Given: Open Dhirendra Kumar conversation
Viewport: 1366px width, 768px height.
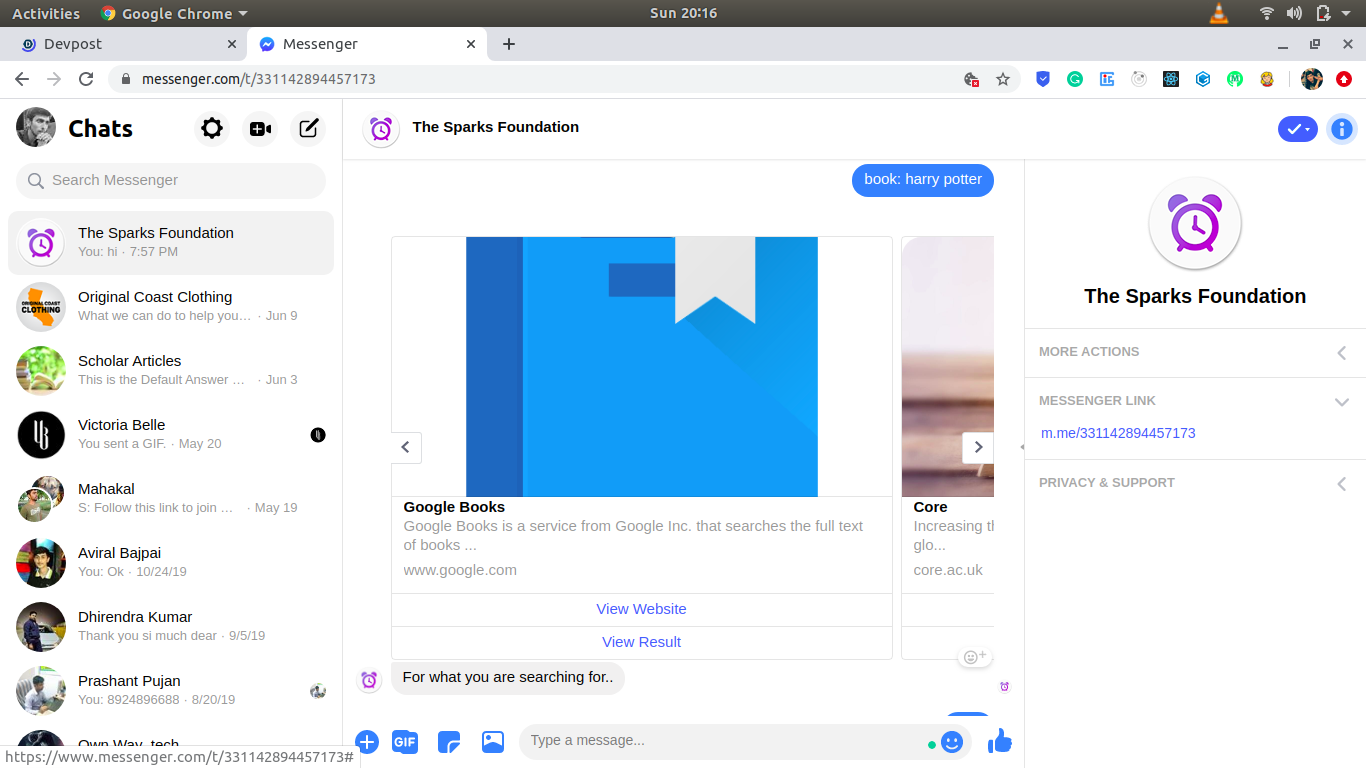Looking at the screenshot, I should click(x=171, y=626).
